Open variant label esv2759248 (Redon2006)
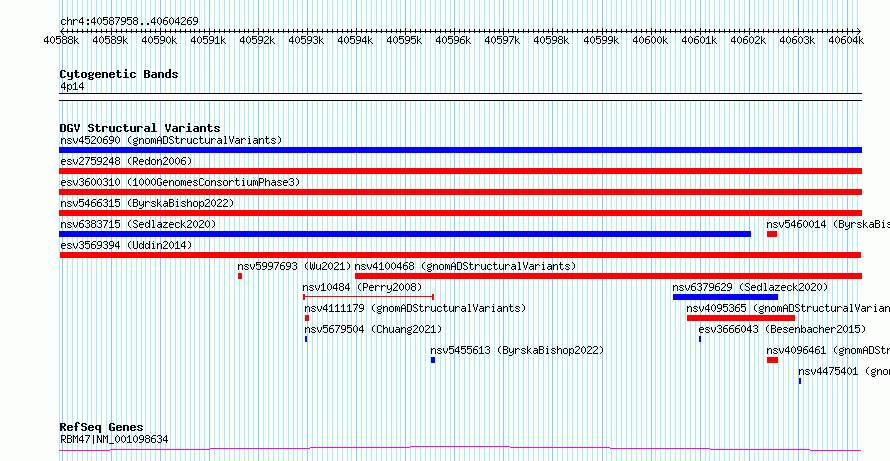This screenshot has height=461, width=890. 126,161
